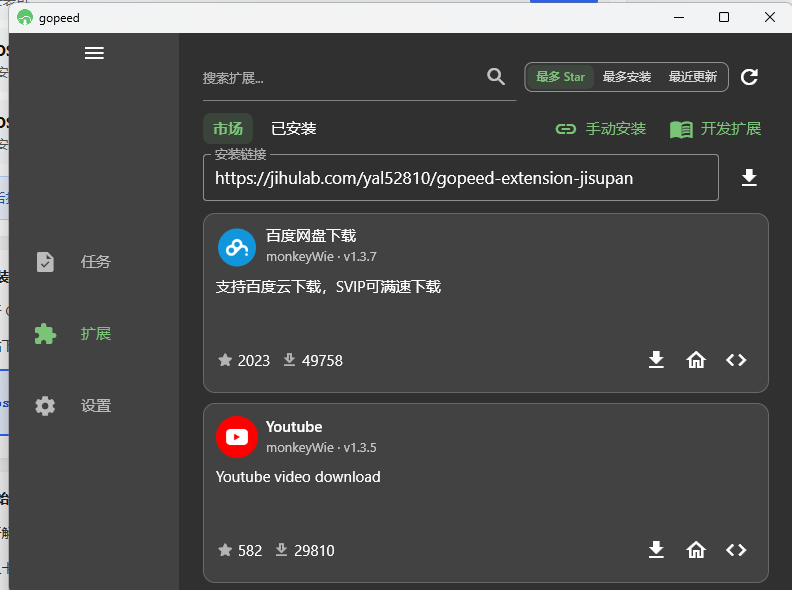
Task: Open homepage of 百度网盘下载 extension
Action: pyautogui.click(x=696, y=360)
